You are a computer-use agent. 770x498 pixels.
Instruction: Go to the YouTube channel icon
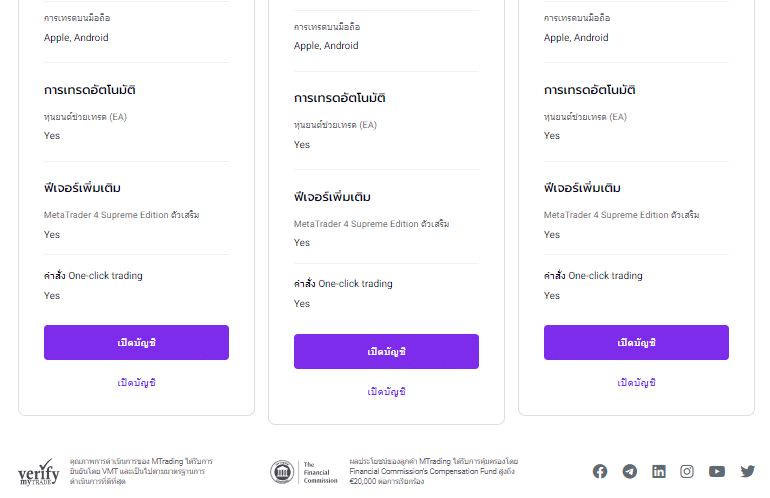(x=717, y=471)
